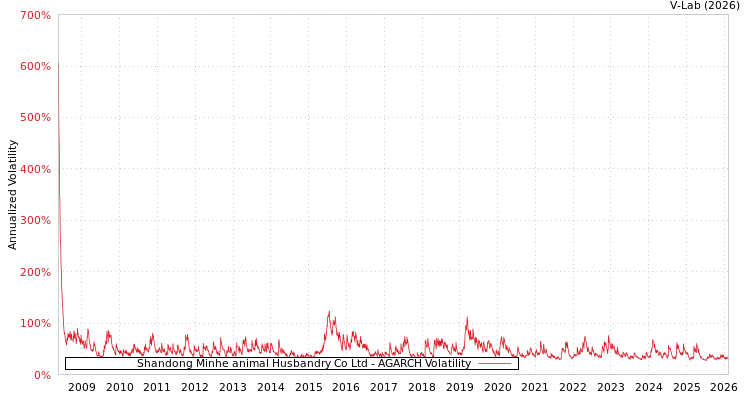Click the 2026 x-axis label
The image size is (750, 400).
click(x=724, y=387)
